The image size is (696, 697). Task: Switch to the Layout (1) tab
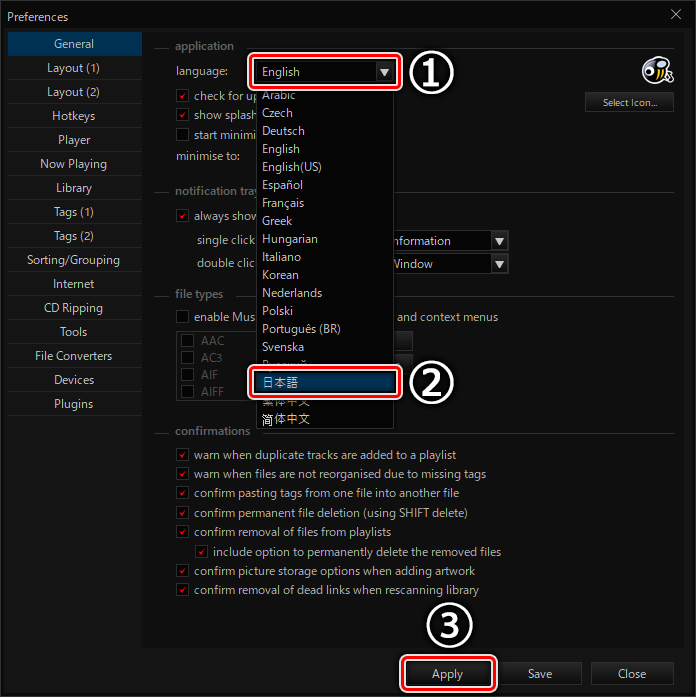pos(74,68)
